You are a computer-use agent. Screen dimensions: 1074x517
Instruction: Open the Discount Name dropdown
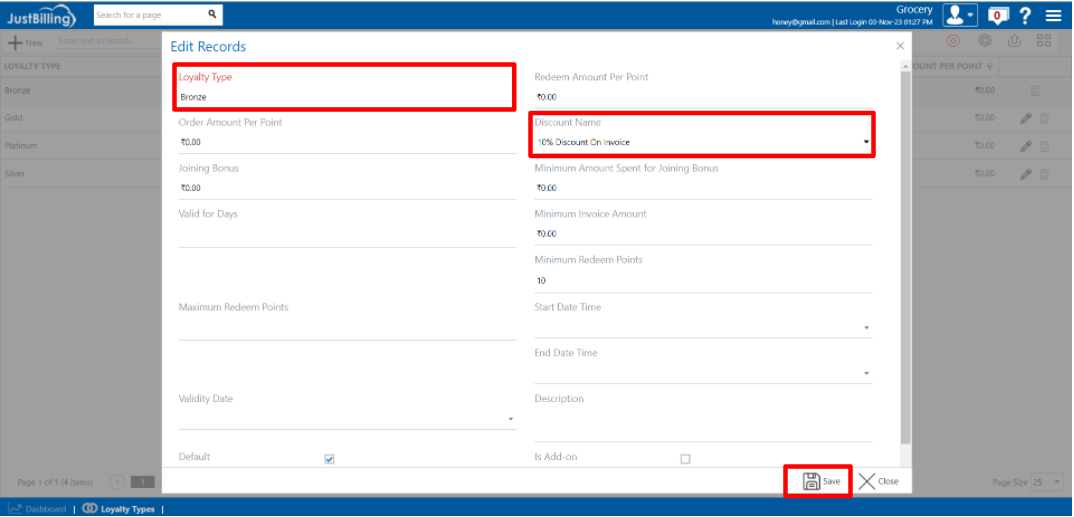click(x=700, y=142)
